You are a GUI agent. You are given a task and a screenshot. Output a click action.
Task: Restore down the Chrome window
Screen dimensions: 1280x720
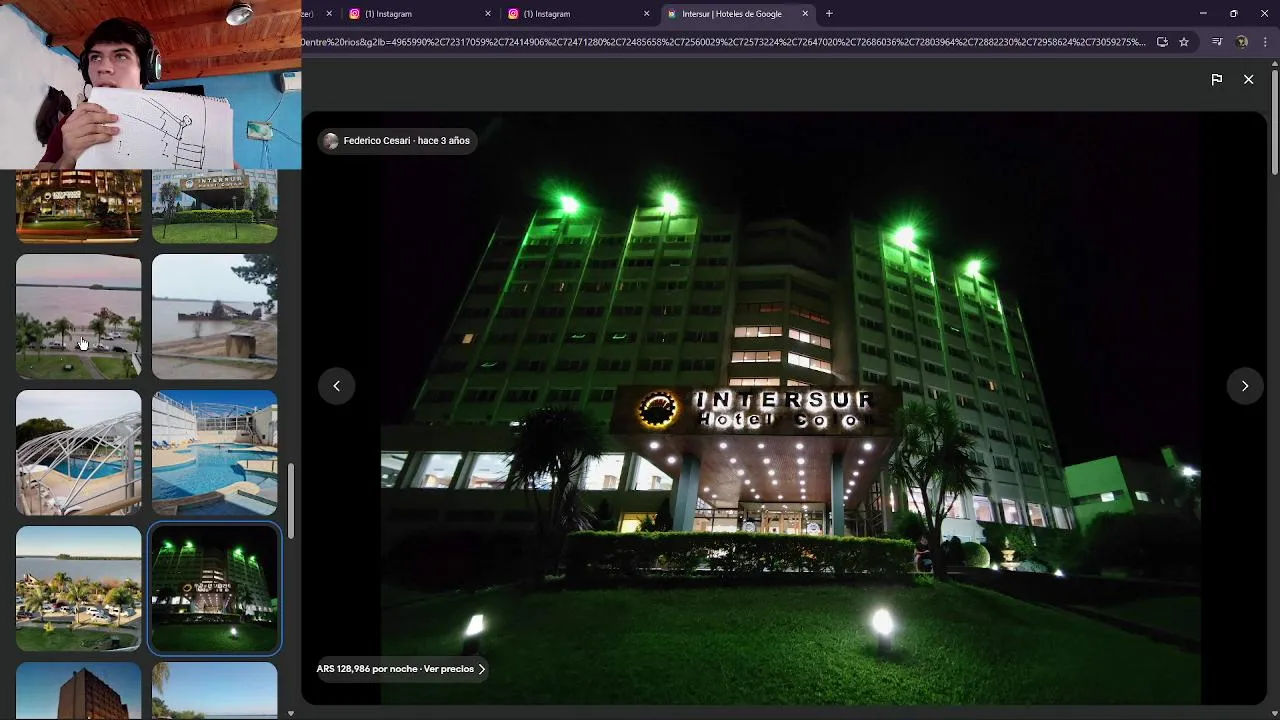click(x=1233, y=14)
